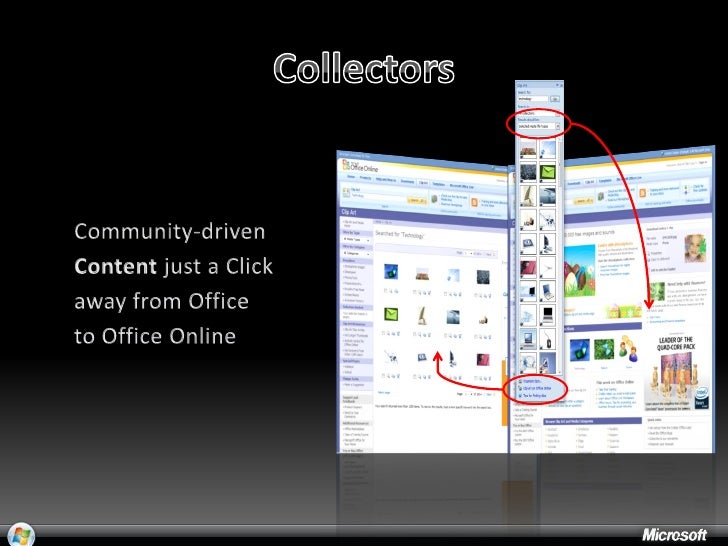The image size is (728, 546).
Task: Tick checkbox under blue envelope result in browser
Action: pyautogui.click(x=385, y=291)
